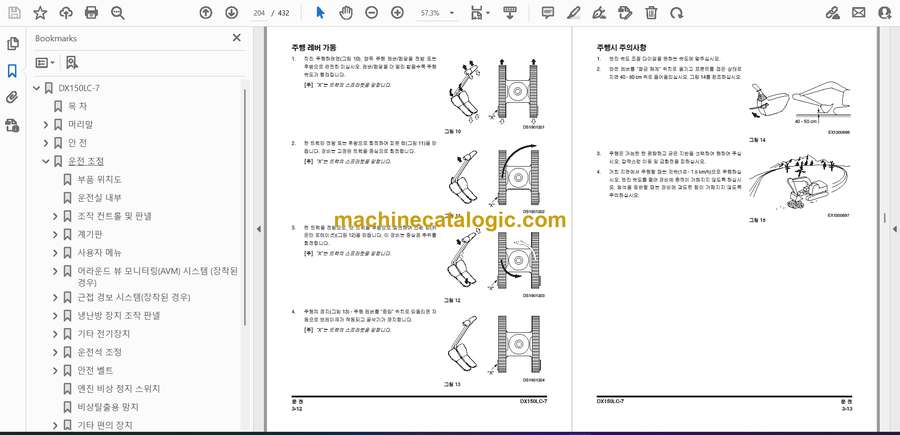Click the 그림 14 caption
This screenshot has width=900, height=435.
[x=757, y=139]
